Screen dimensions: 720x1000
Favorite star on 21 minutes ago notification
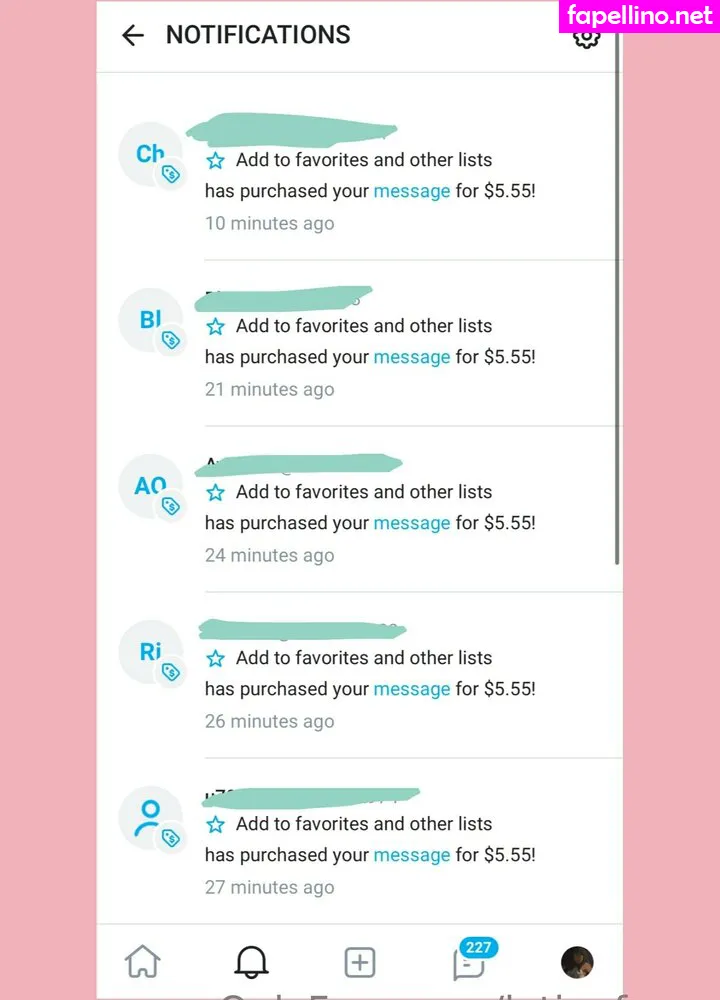click(x=215, y=326)
